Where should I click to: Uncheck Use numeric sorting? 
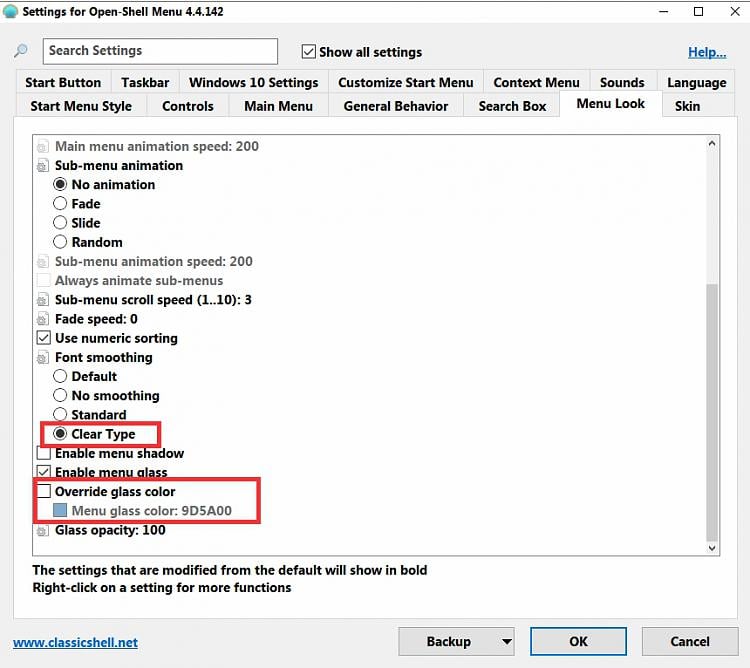(44, 338)
